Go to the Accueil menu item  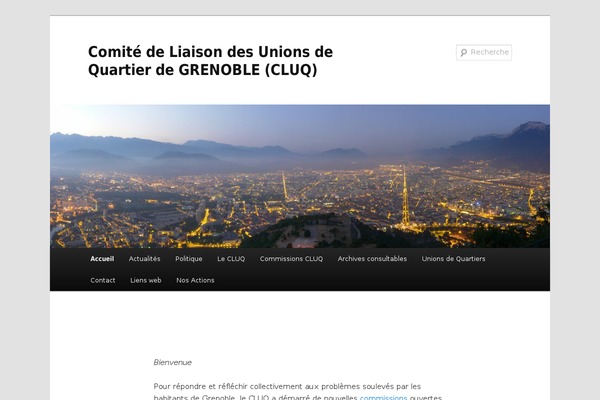(102, 259)
